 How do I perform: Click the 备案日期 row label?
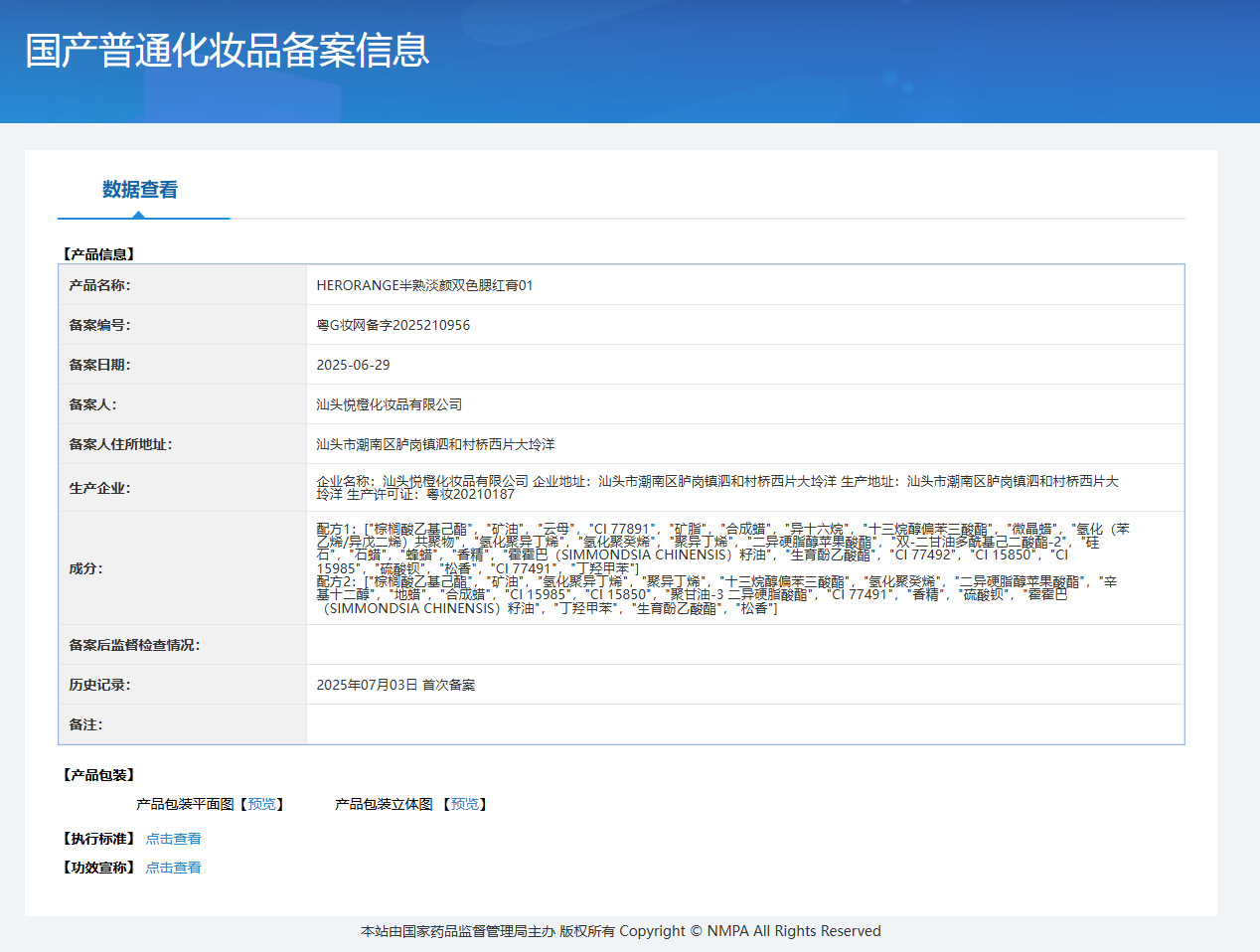point(99,365)
